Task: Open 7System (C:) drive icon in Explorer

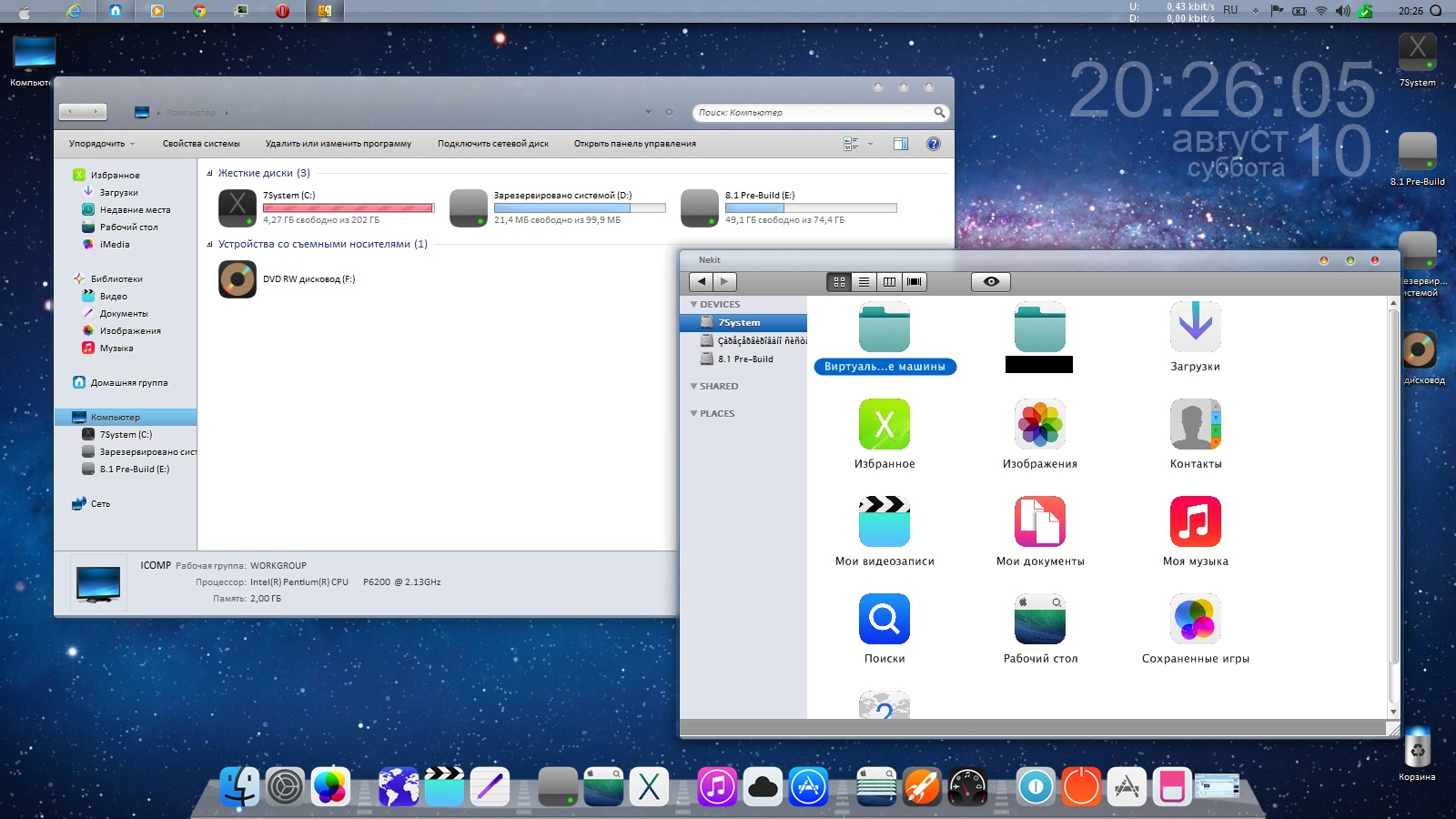Action: click(x=238, y=207)
